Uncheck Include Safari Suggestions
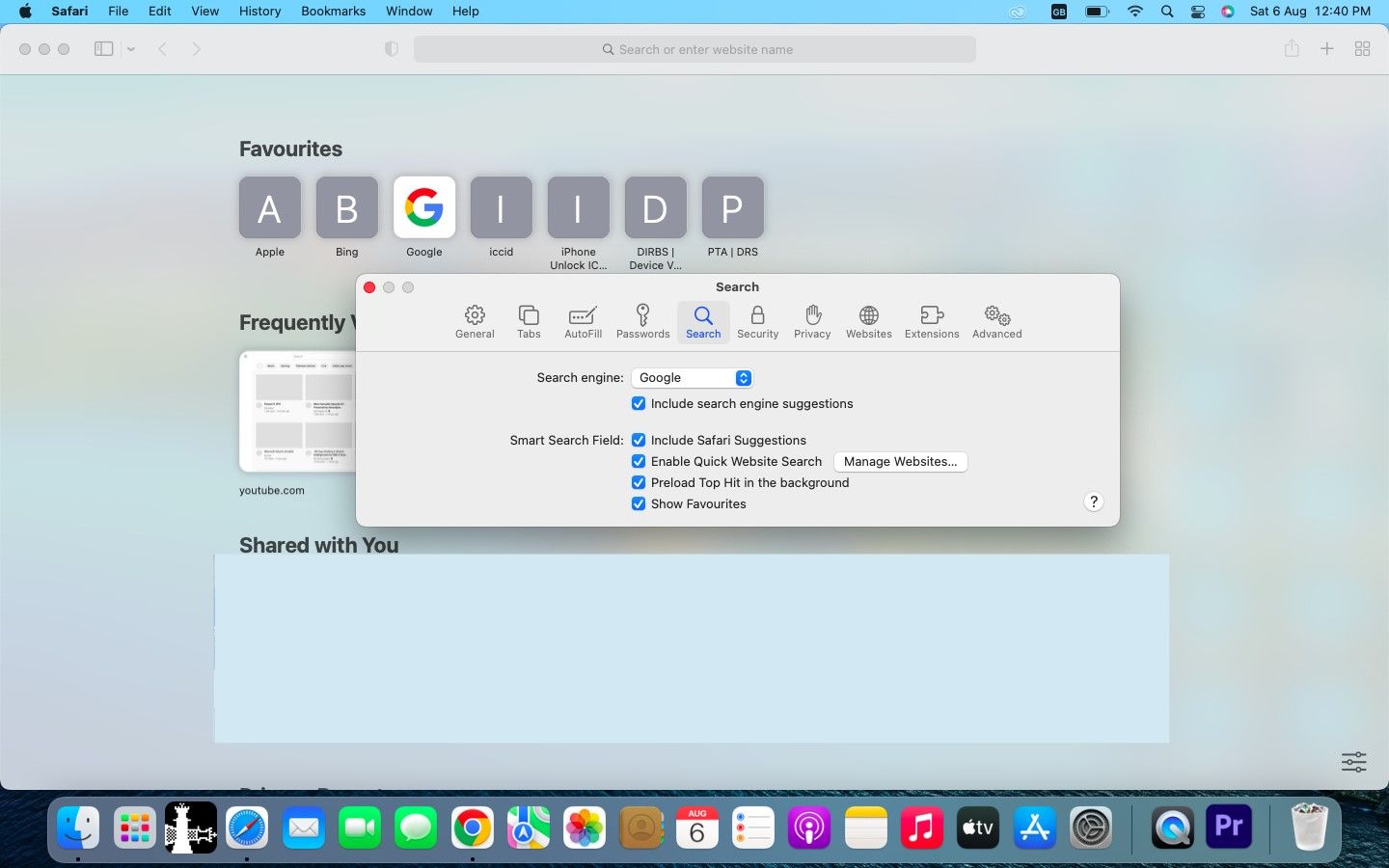The width and height of the screenshot is (1389, 868). pos(639,440)
